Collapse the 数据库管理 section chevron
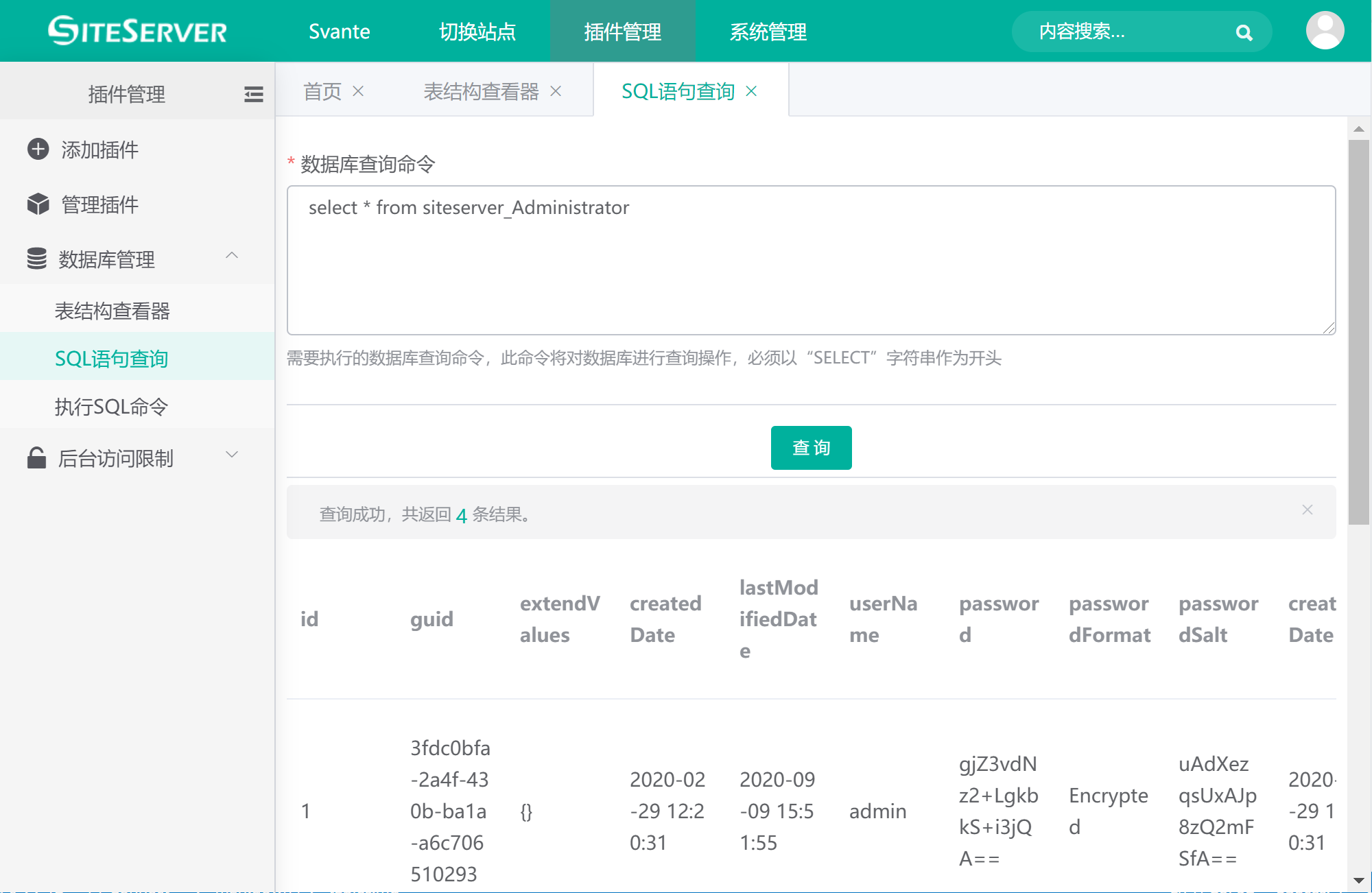This screenshot has height=893, width=1372. pyautogui.click(x=232, y=256)
